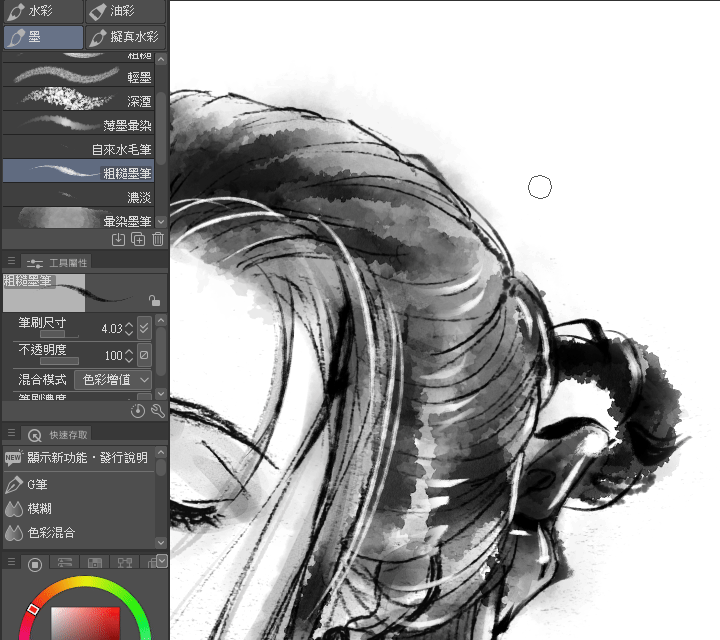Choose the 濃淡 brush preset
This screenshot has width=720, height=640.
78,195
